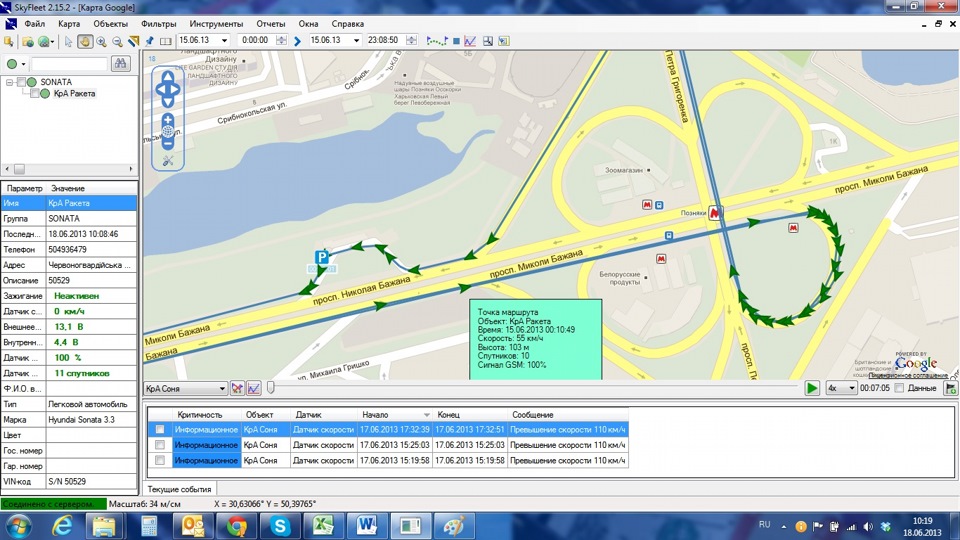Click the map with folder icon
960x540 pixels.
(x=28, y=42)
